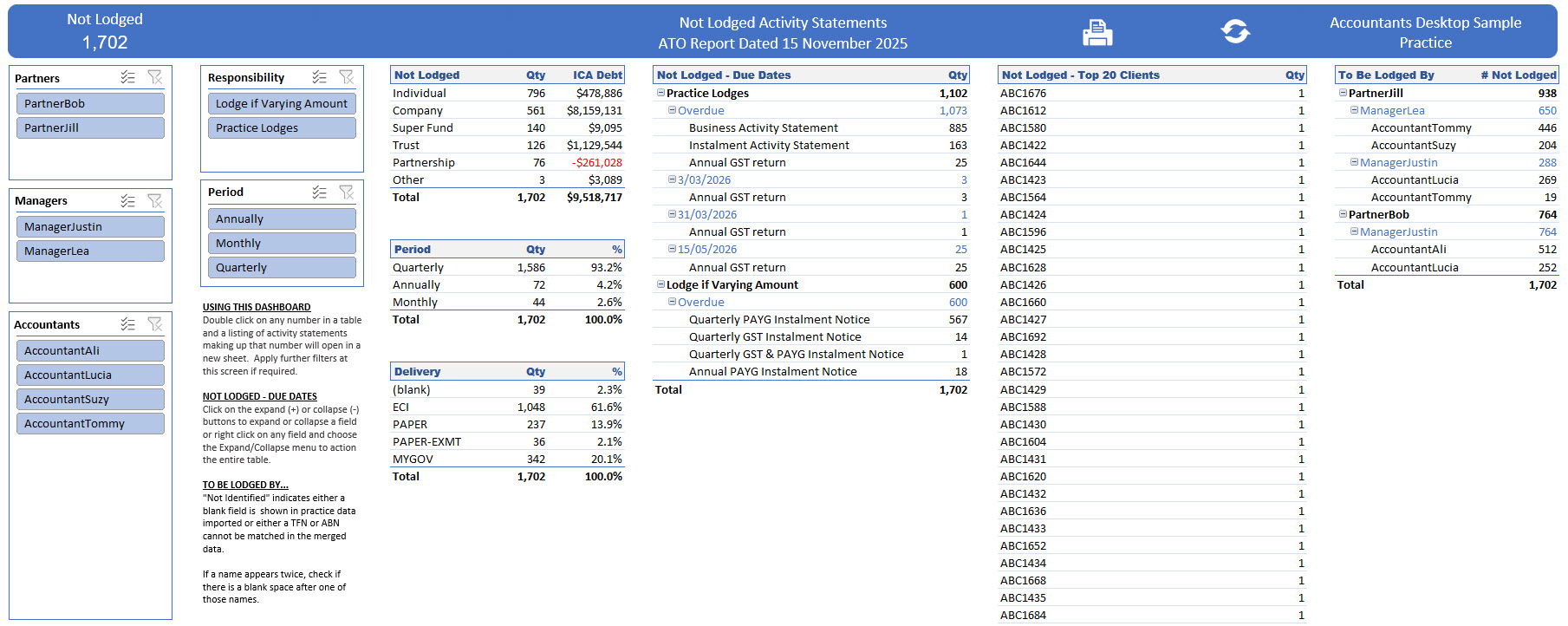Clear filter on Responsibility slicer
The height and width of the screenshot is (626, 1568).
tap(347, 77)
